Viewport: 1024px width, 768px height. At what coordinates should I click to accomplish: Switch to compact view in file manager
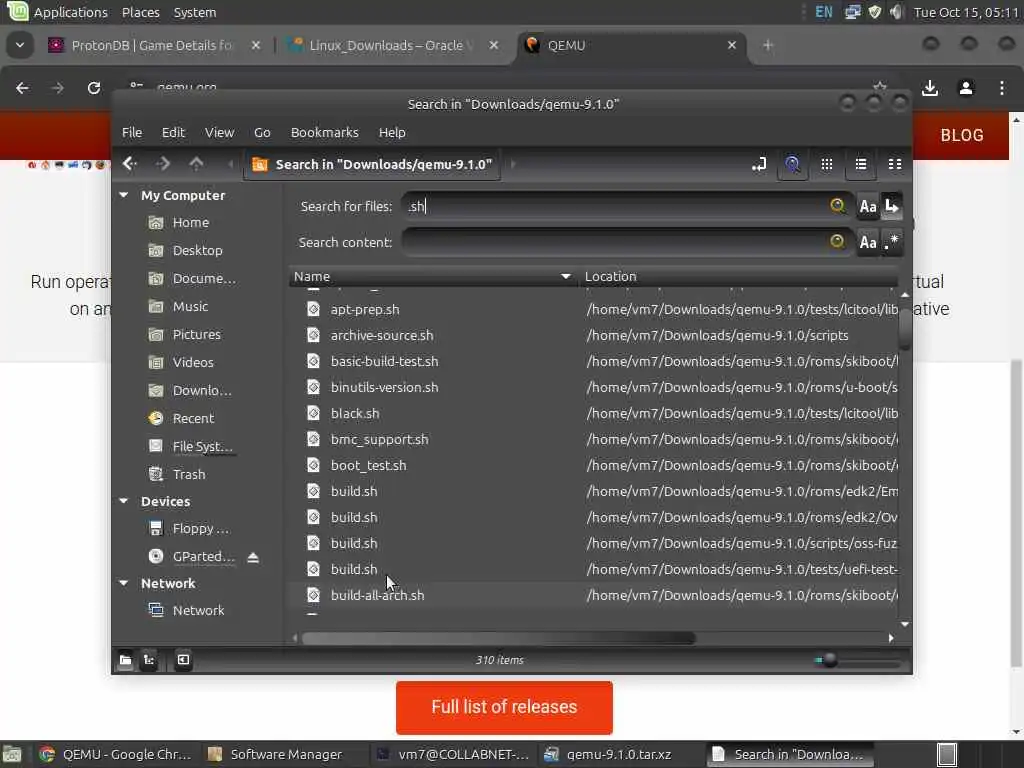coord(895,165)
